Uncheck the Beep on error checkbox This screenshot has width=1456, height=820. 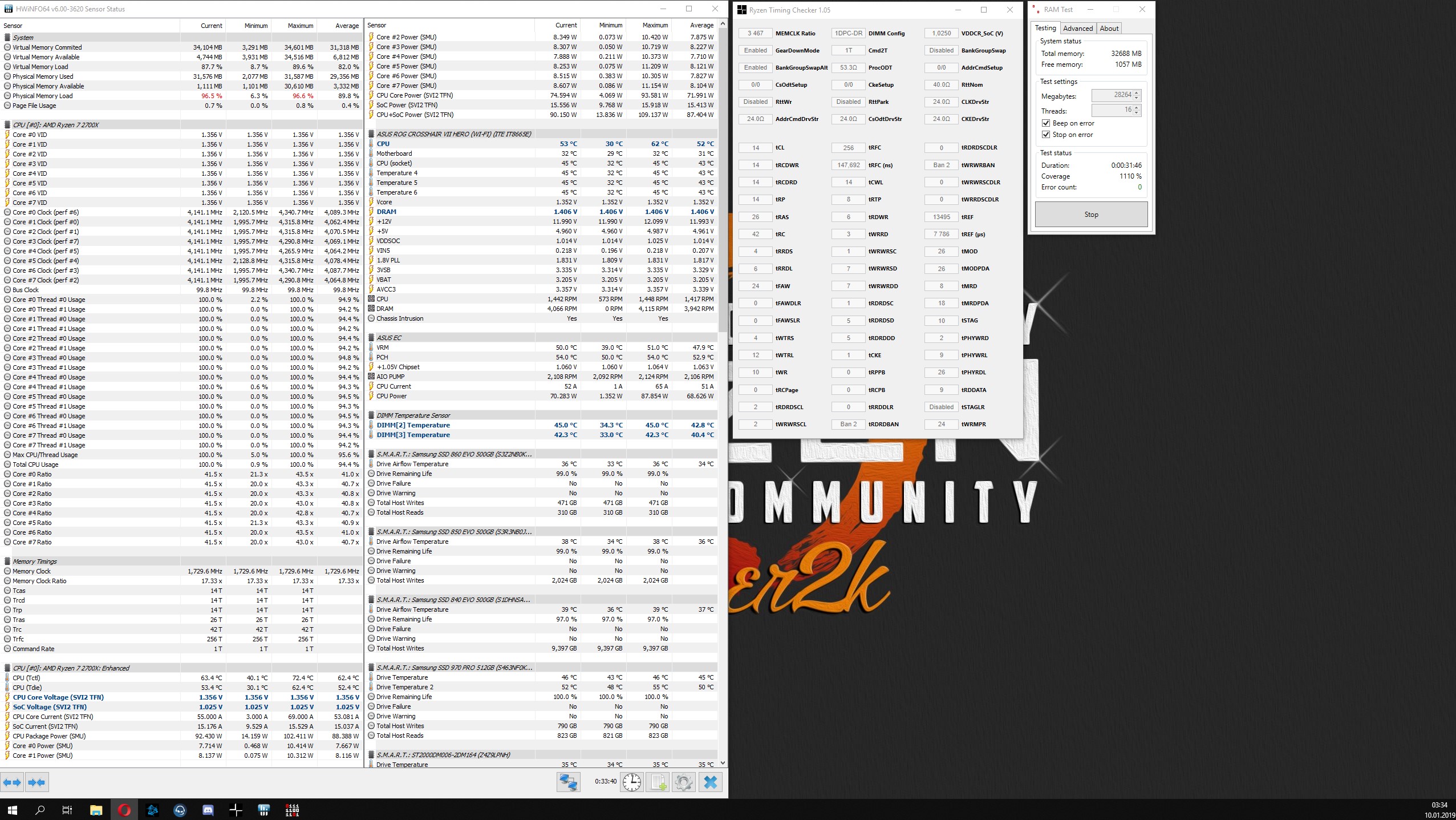1045,123
